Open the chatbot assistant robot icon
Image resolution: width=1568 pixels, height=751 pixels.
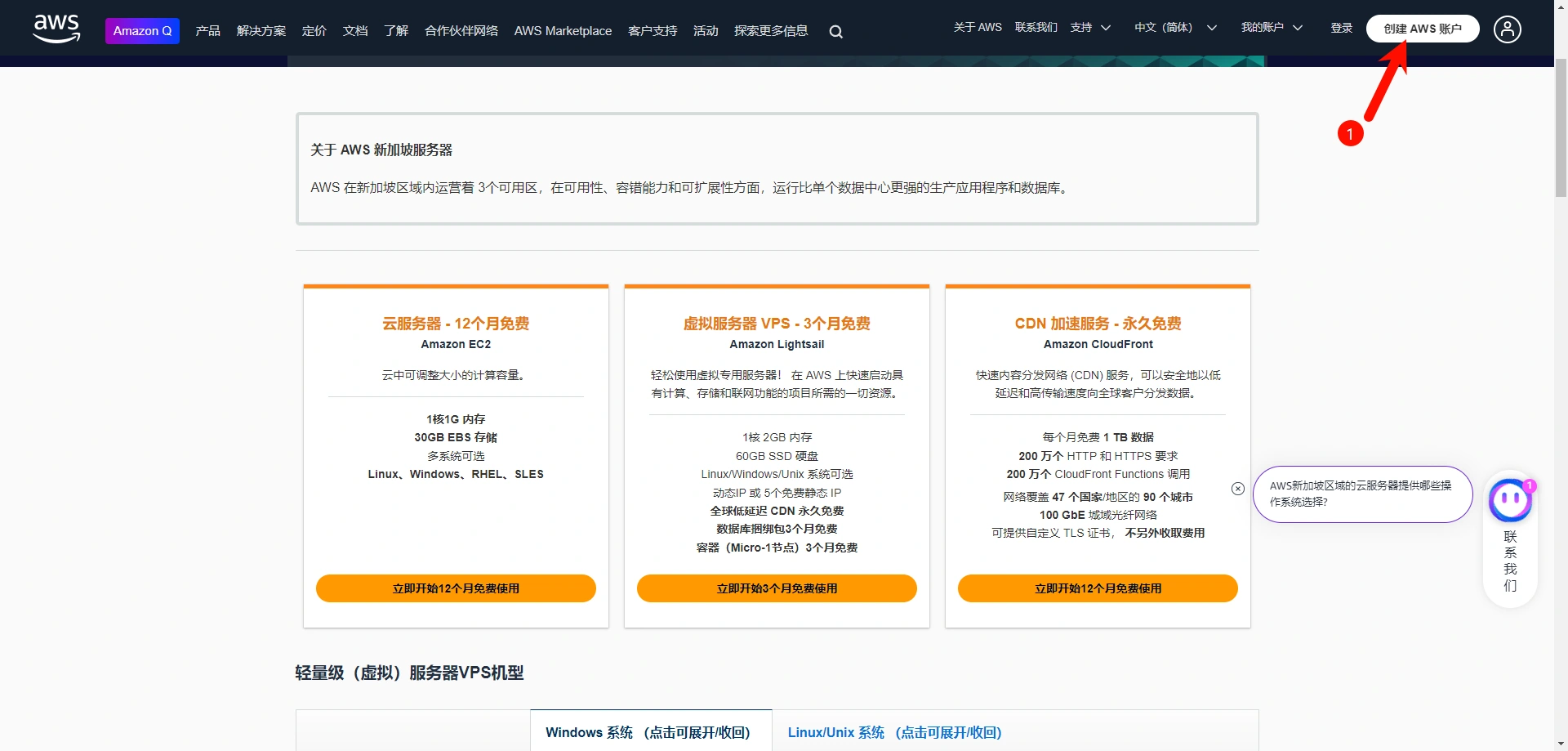(x=1509, y=500)
